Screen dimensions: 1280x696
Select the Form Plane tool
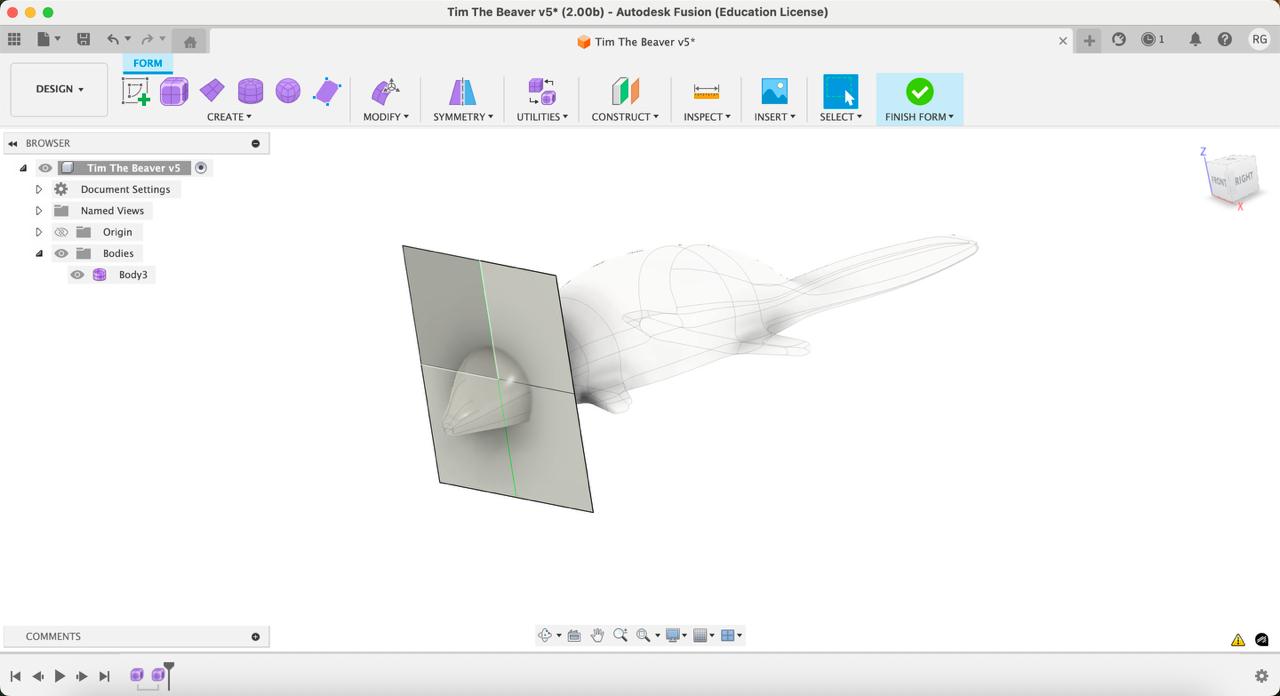coord(212,92)
